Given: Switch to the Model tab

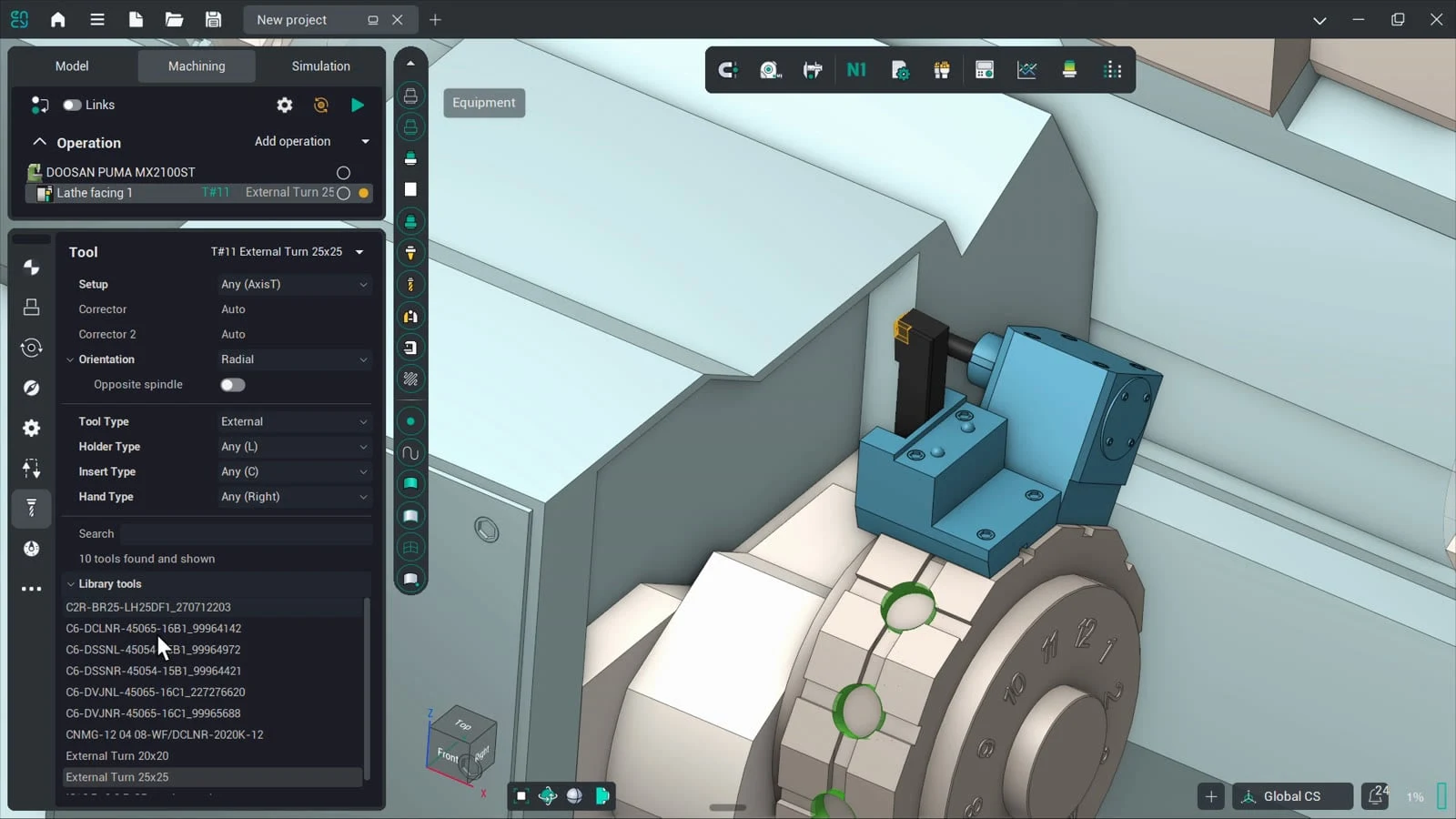Looking at the screenshot, I should (72, 66).
